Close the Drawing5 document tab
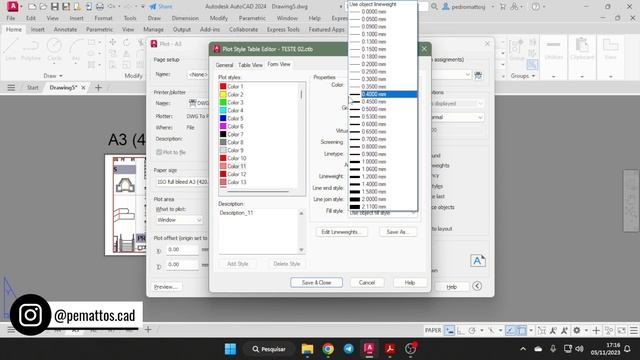 pyautogui.click(x=83, y=87)
